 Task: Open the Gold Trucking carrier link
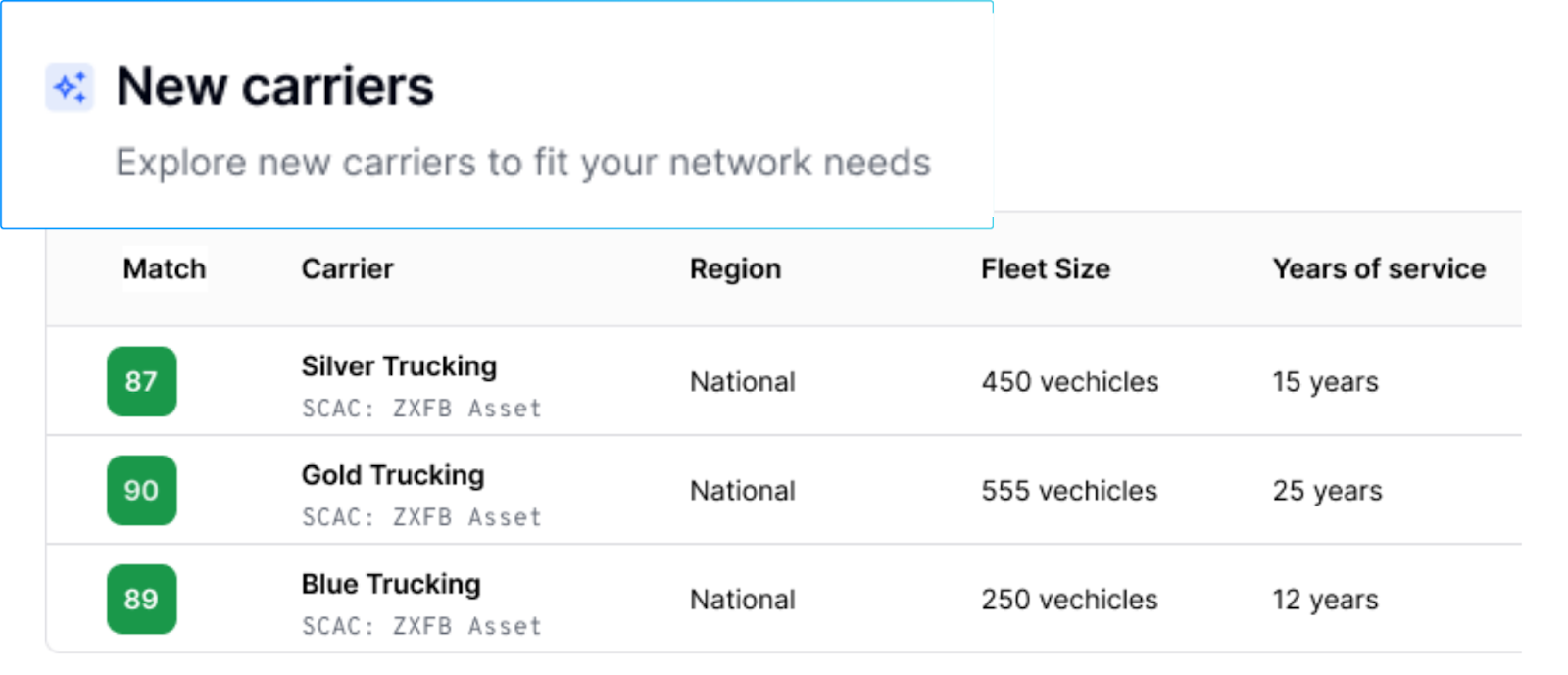pyautogui.click(x=393, y=475)
